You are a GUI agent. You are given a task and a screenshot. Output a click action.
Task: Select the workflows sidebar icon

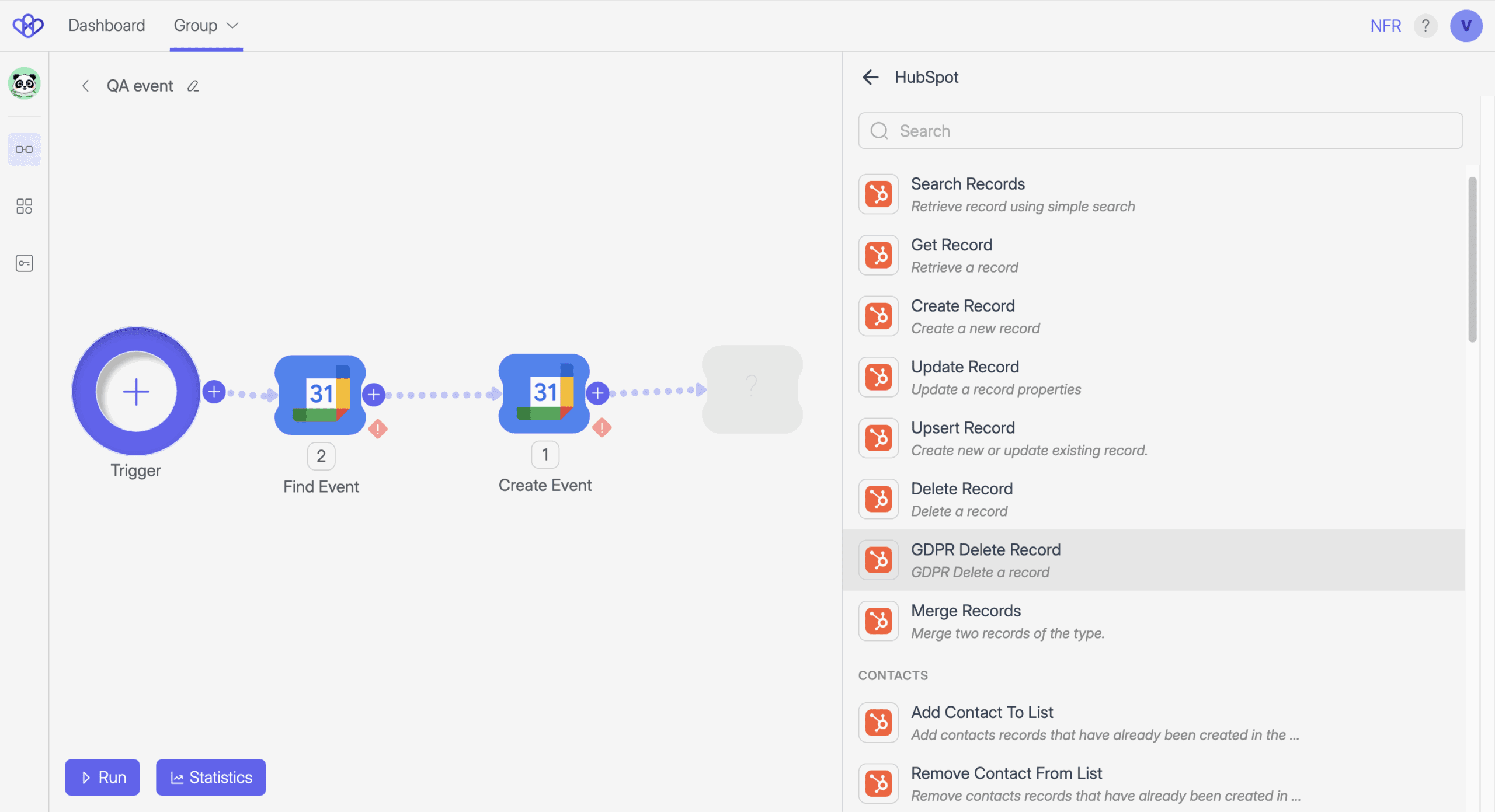pyautogui.click(x=25, y=149)
